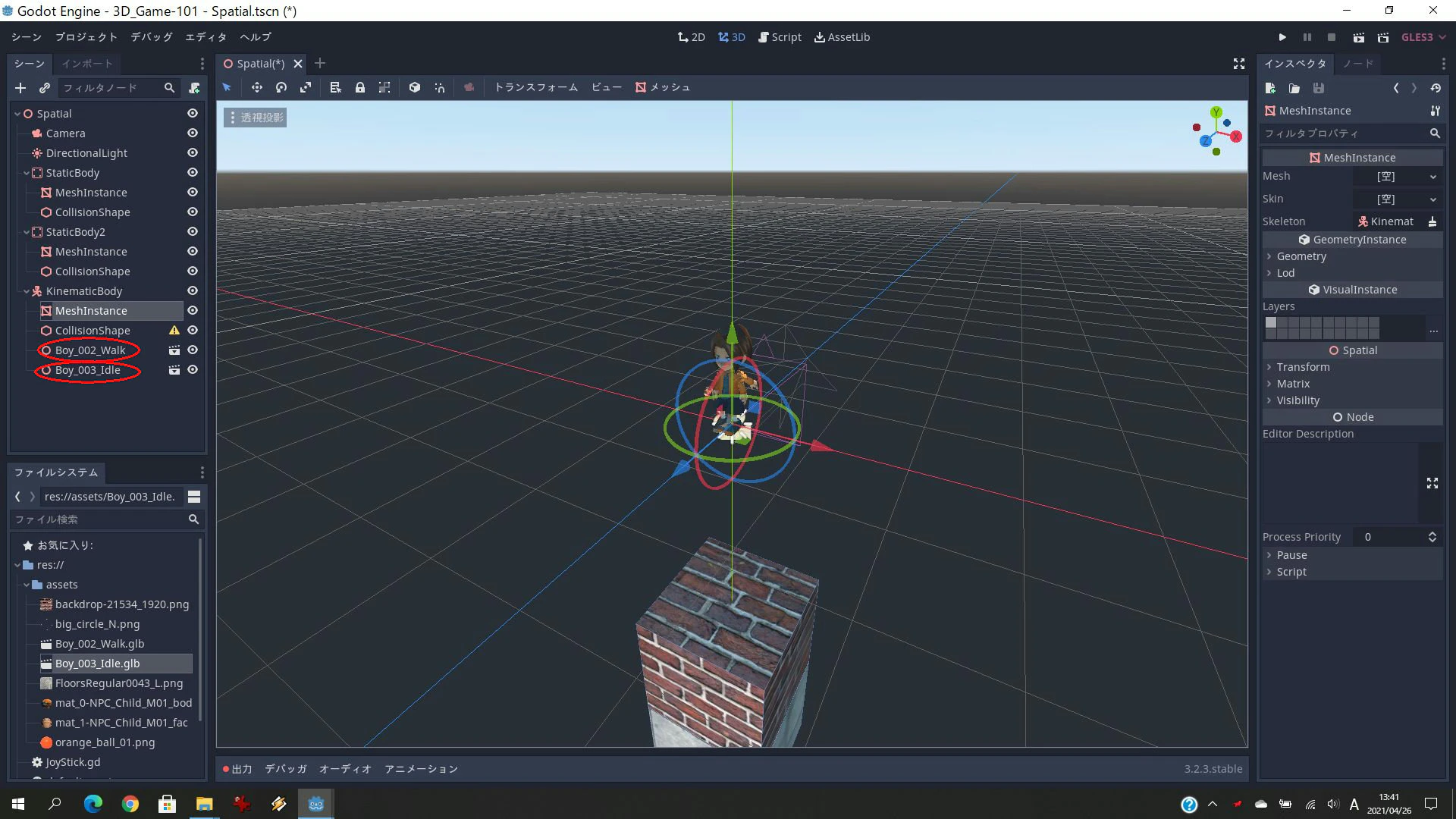The image size is (1456, 819).
Task: Click the filesystem panel vertical scrollbar
Action: [200, 629]
